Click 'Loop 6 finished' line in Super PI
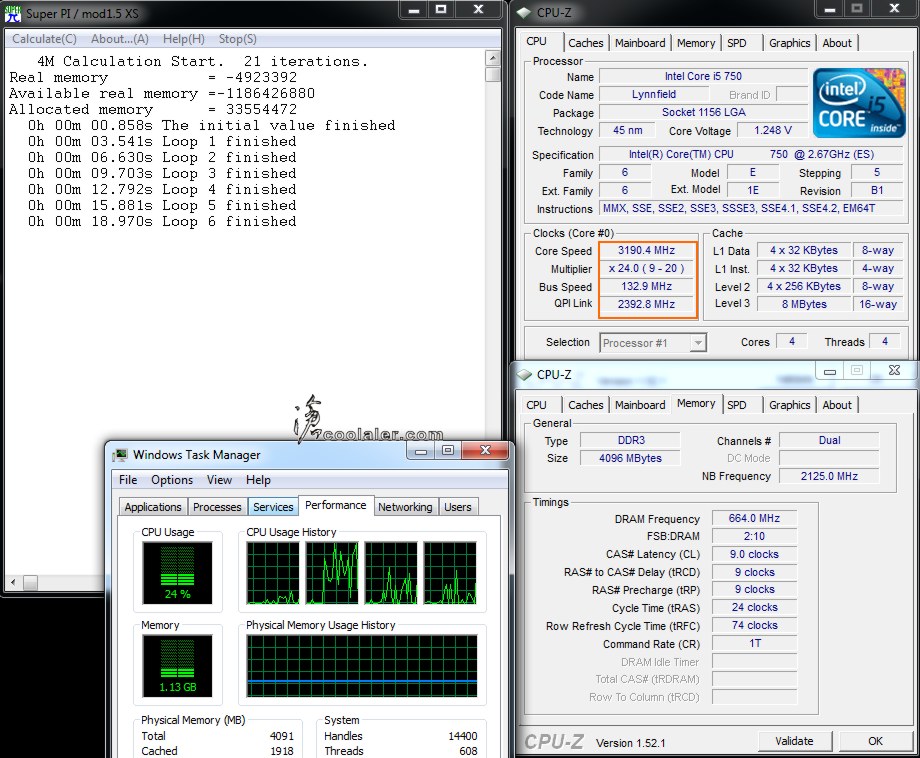Viewport: 920px width, 758px height. [163, 221]
